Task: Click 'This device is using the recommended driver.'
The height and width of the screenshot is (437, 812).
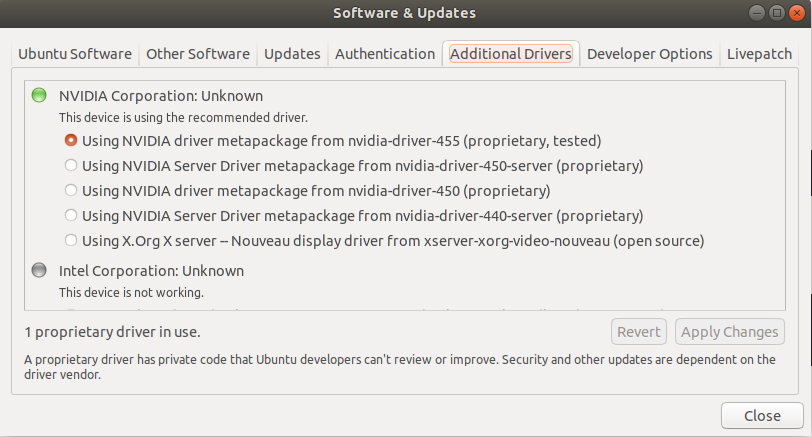Action: (183, 118)
